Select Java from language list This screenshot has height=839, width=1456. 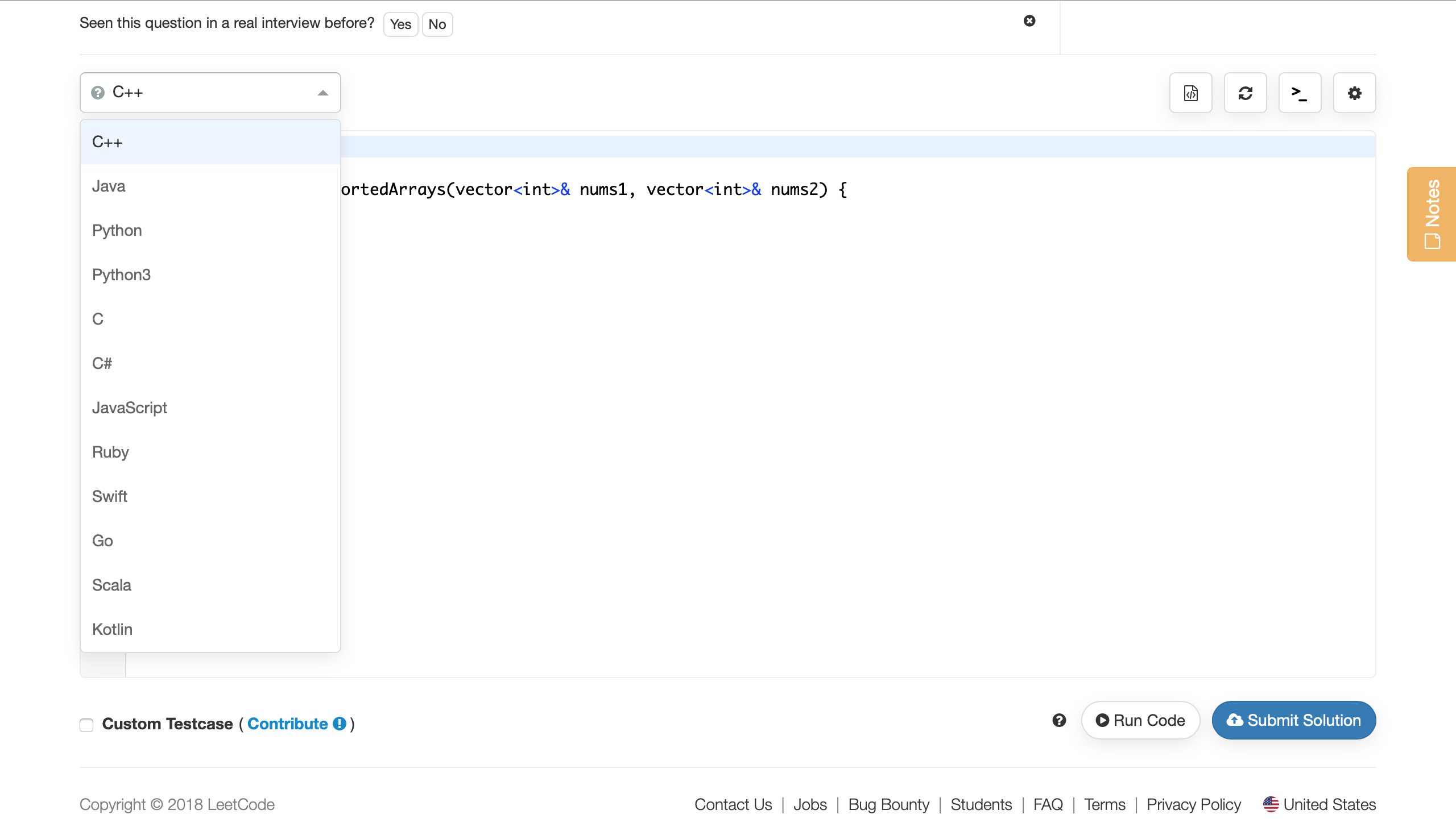(210, 186)
